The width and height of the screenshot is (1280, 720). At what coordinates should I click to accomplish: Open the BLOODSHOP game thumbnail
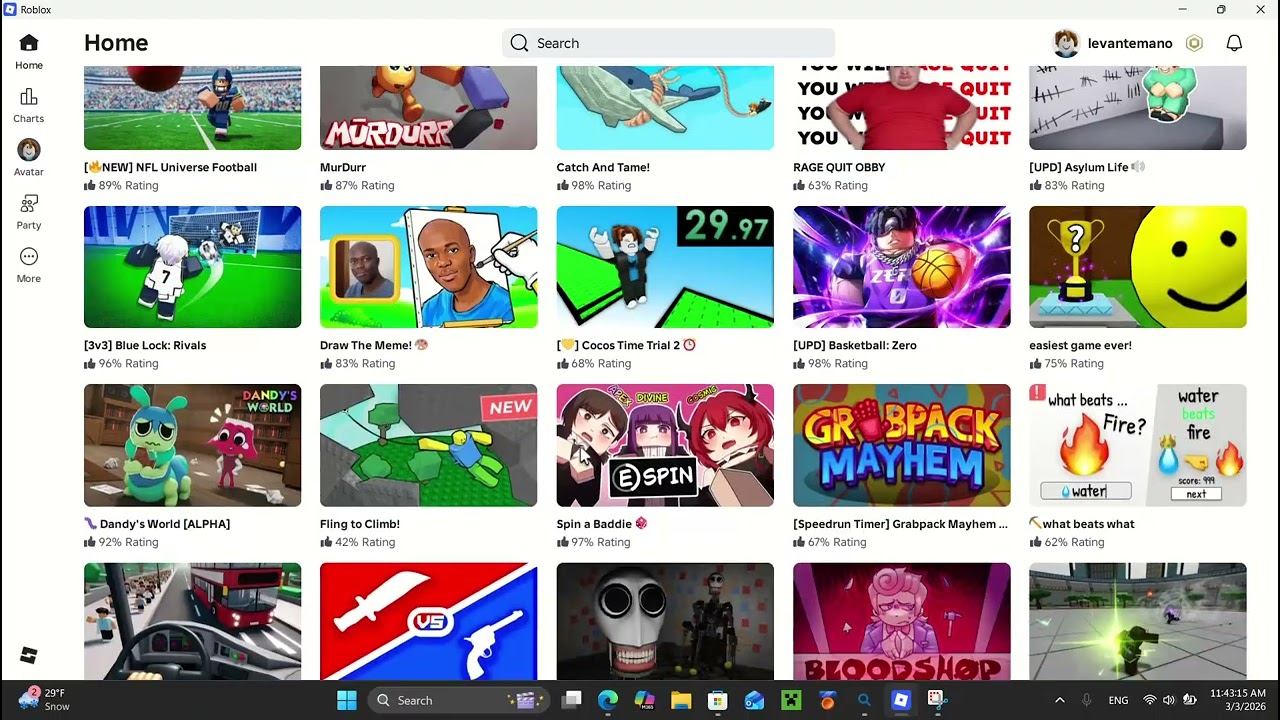901,621
